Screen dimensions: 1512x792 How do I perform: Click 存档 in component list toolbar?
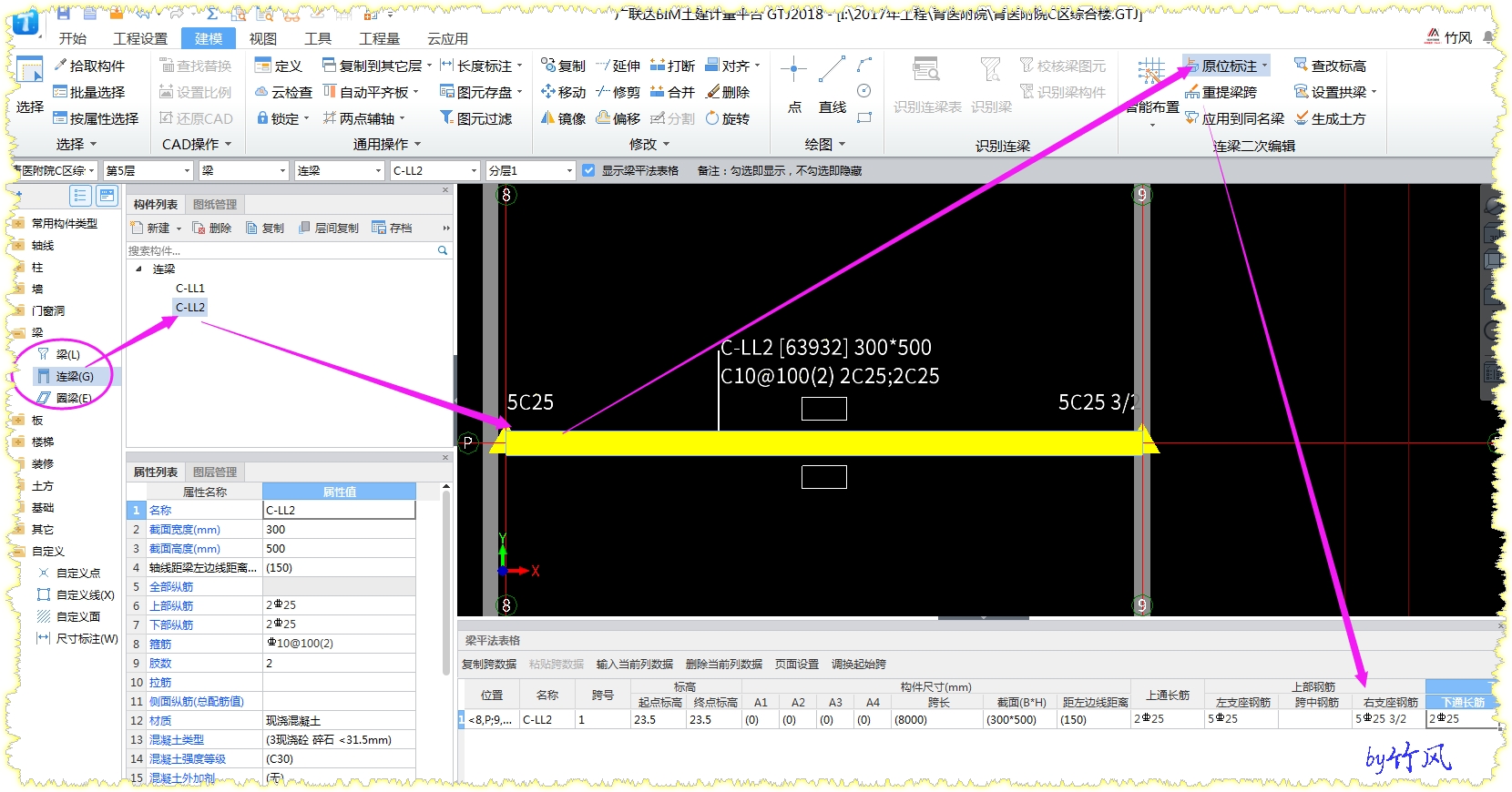point(393,228)
